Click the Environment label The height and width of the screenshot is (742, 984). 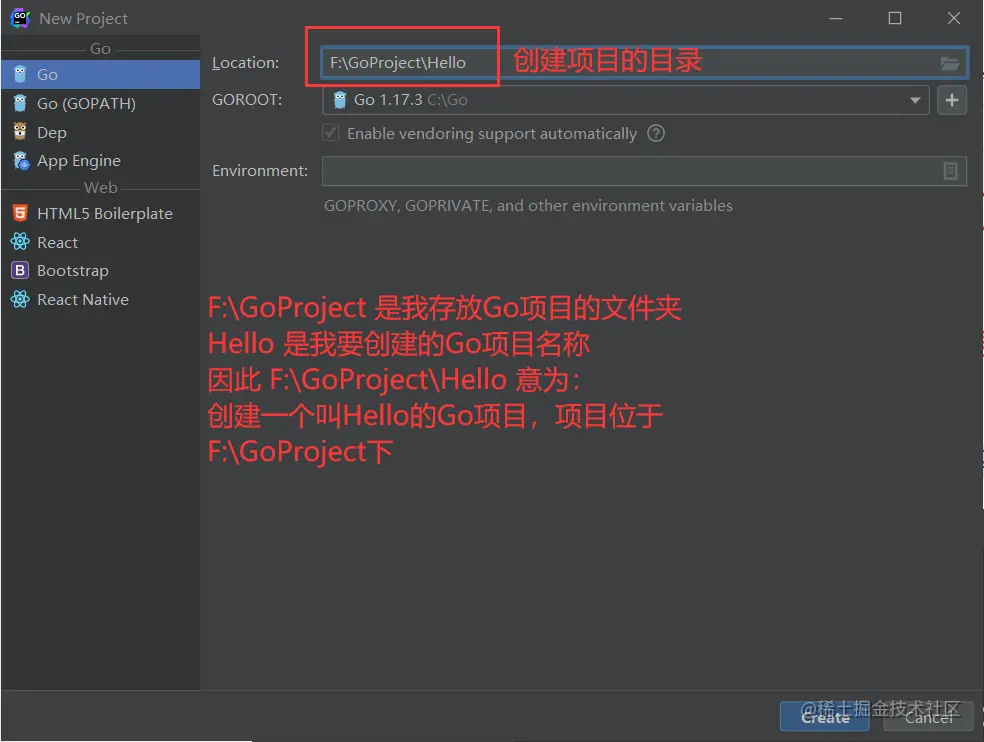click(260, 171)
